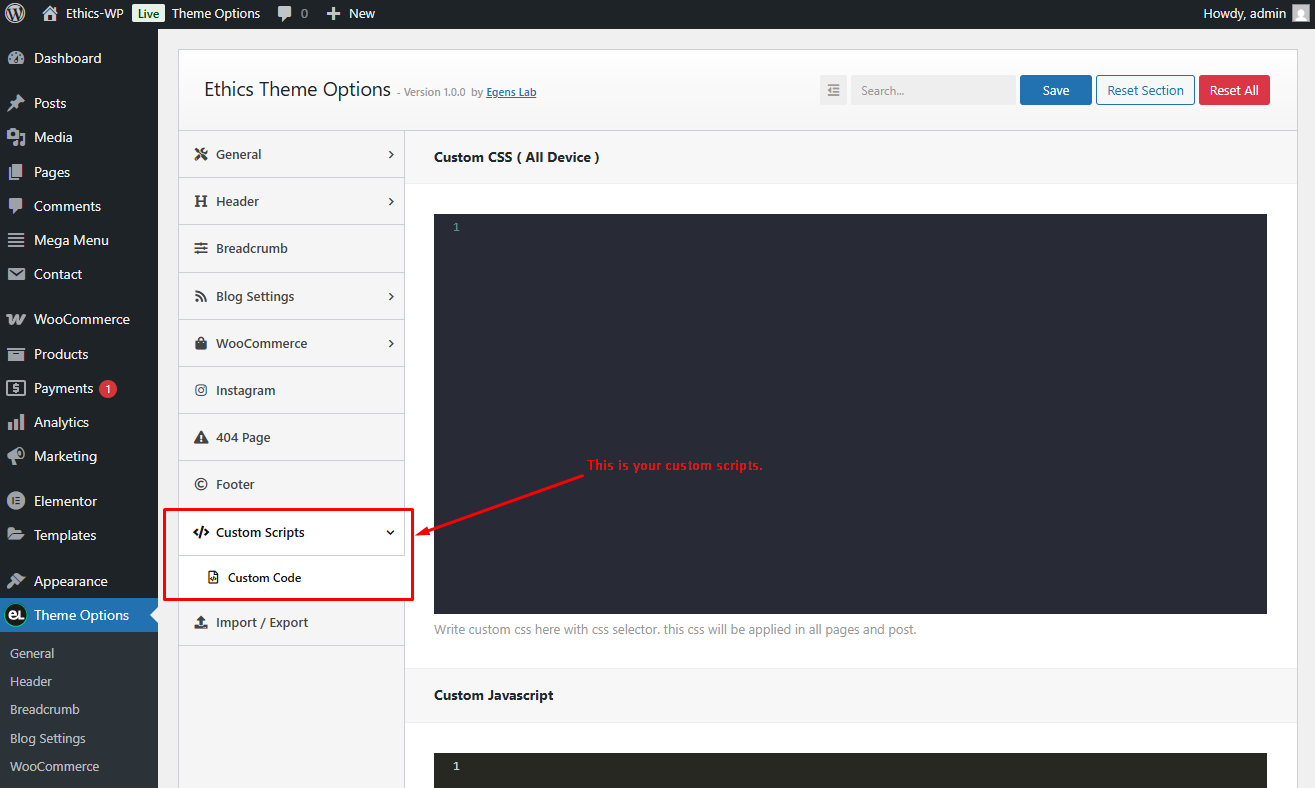Collapse the Custom Scripts section chevron

pos(391,532)
